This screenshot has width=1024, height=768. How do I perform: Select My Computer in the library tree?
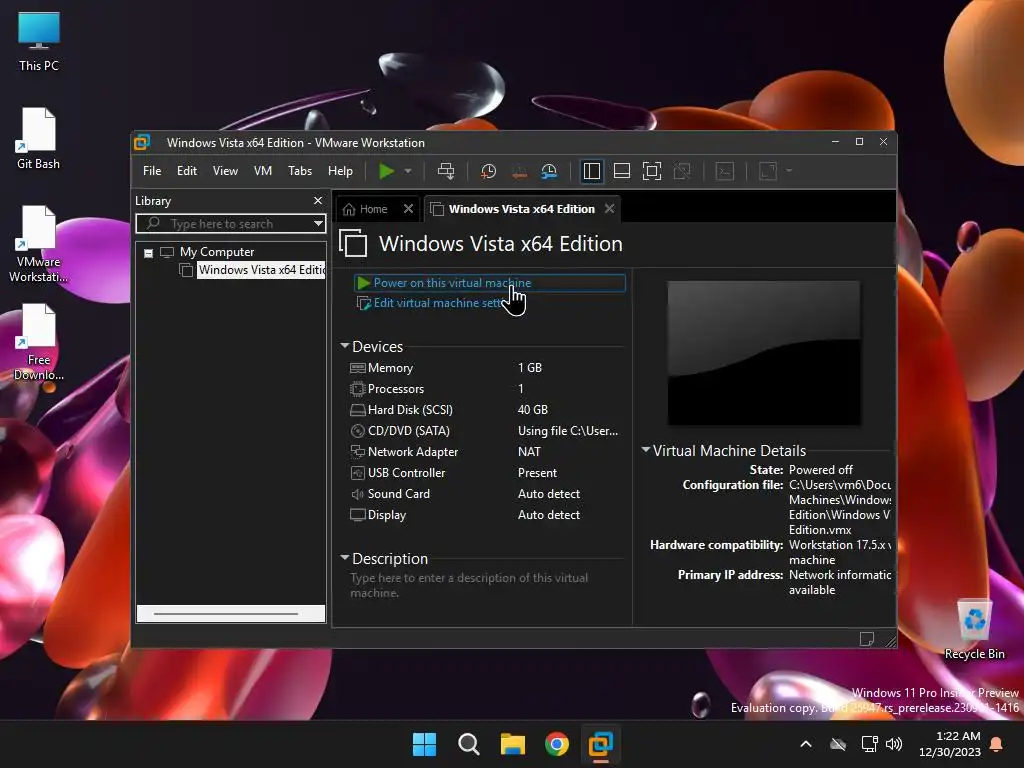217,252
